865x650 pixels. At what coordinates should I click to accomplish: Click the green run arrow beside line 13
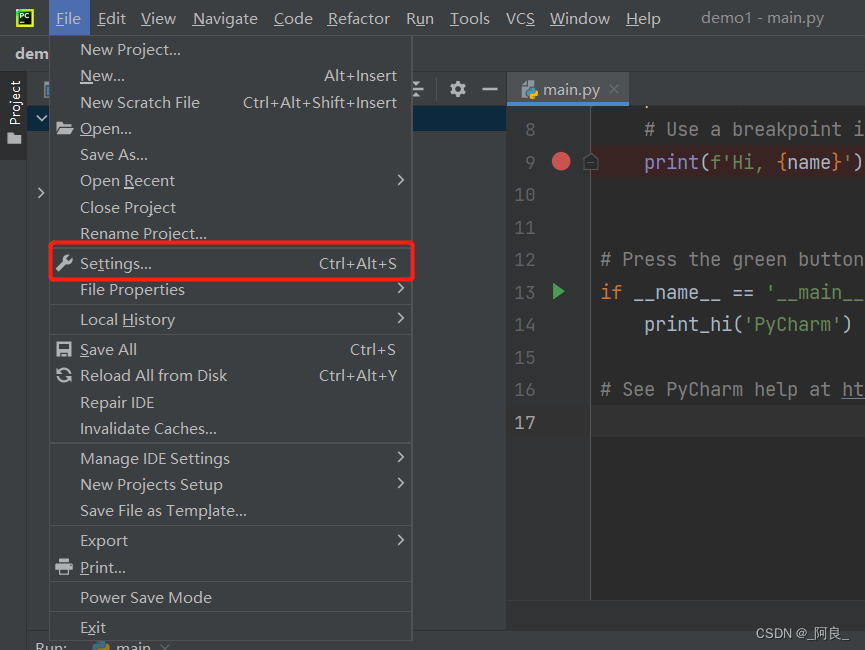coord(558,291)
